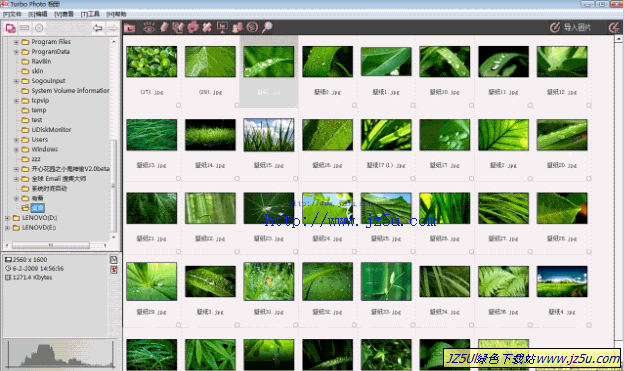Select the System Volume Information folder
The height and width of the screenshot is (371, 624).
coord(70,91)
